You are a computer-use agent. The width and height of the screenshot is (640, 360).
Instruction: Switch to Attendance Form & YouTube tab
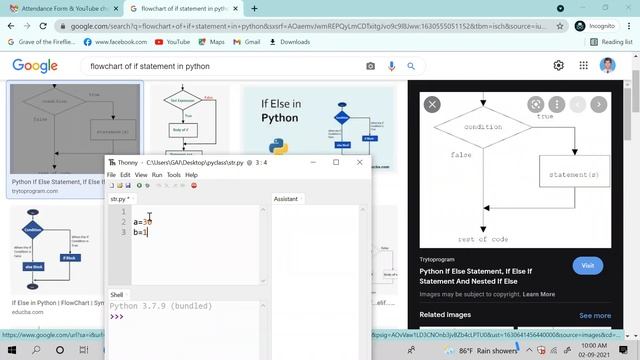64,9
